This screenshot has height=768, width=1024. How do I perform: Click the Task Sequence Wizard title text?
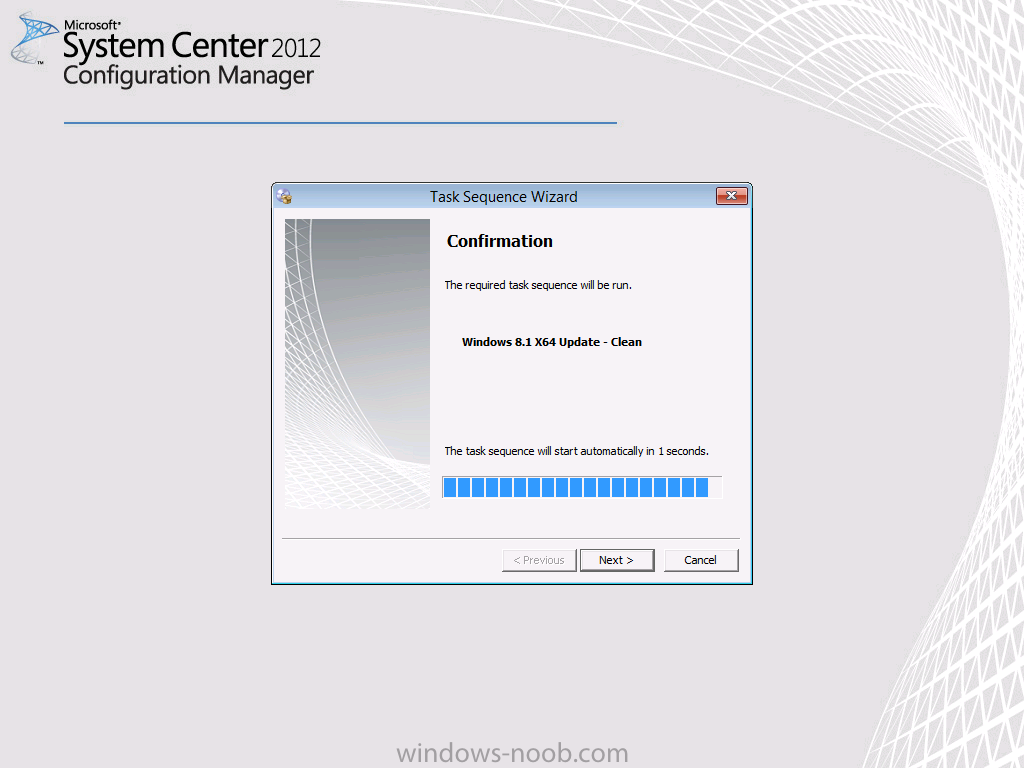coord(504,197)
